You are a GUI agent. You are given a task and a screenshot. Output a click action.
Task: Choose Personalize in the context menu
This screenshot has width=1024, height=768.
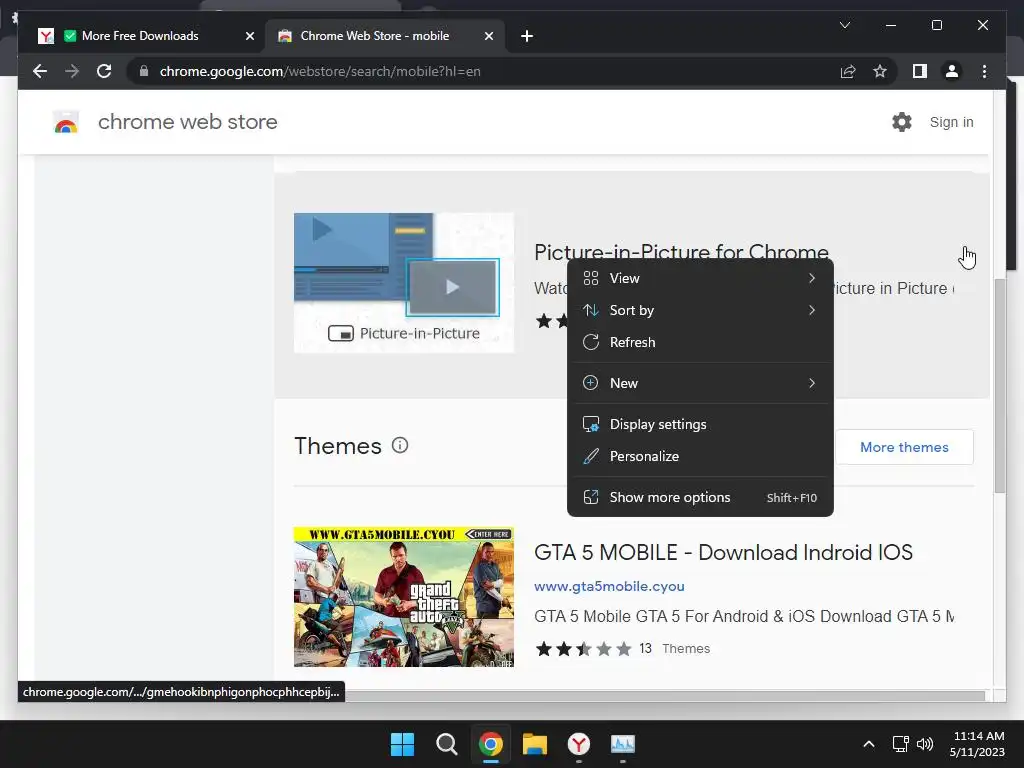point(700,456)
